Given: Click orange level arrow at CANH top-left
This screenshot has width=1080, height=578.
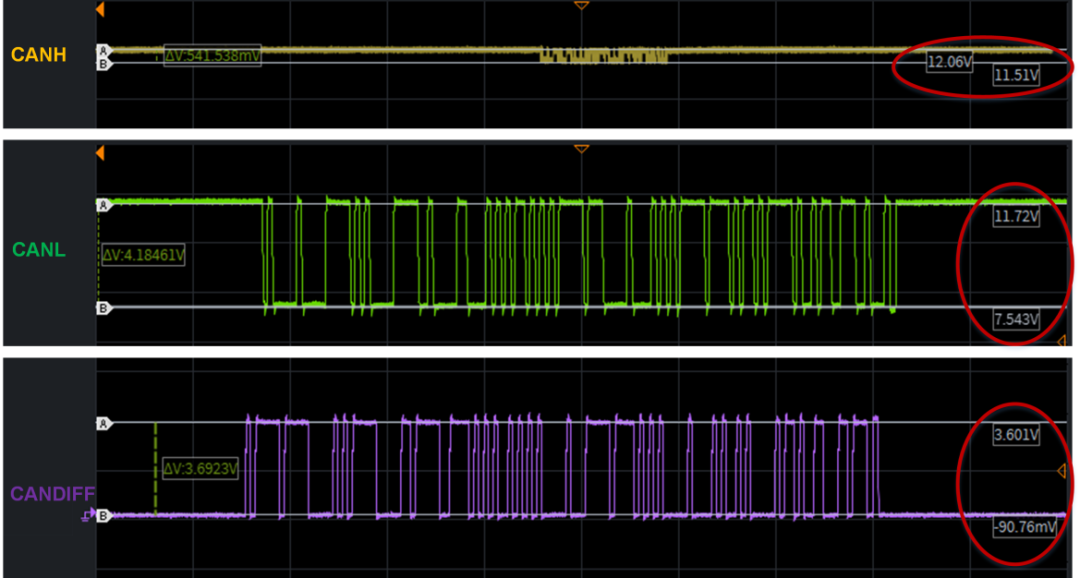Looking at the screenshot, I should [x=101, y=10].
